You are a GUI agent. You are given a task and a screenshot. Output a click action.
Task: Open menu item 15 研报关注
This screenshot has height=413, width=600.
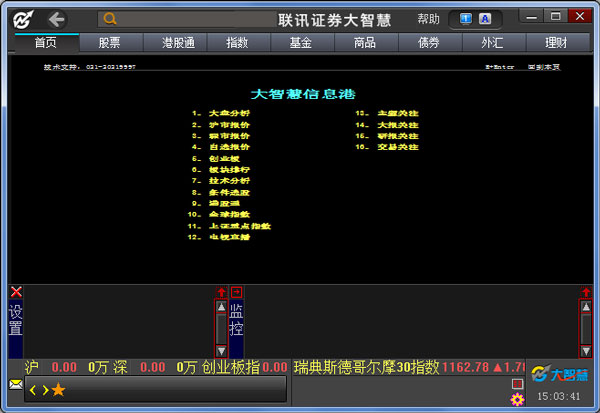[387, 136]
